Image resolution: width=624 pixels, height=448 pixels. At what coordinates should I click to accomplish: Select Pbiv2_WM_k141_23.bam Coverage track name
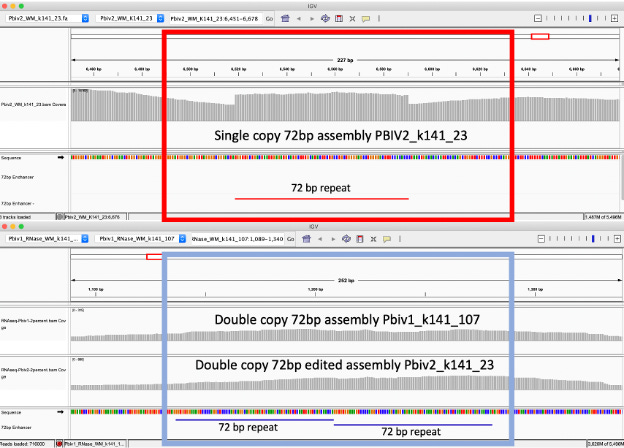34,104
